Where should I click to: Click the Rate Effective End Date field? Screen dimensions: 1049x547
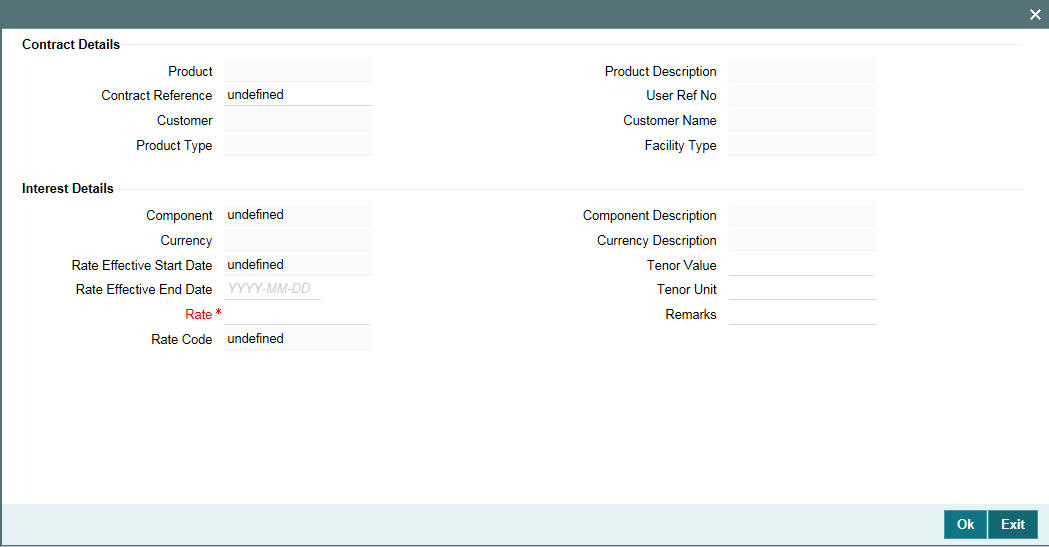272,289
